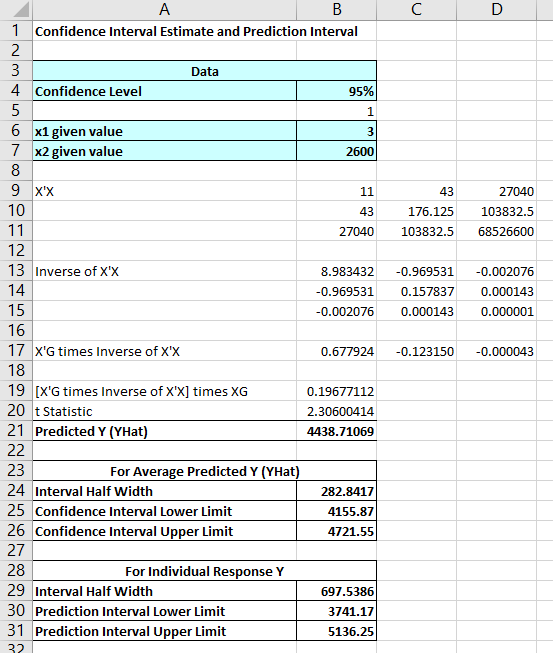Select the x1 value cell showing 3
Screen dimensions: 553x653
pos(336,131)
